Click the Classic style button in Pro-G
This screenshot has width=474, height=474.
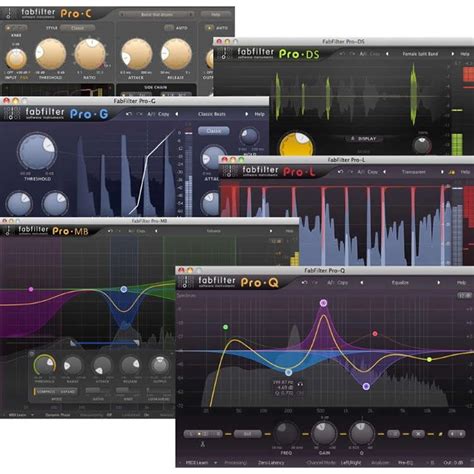(214, 131)
